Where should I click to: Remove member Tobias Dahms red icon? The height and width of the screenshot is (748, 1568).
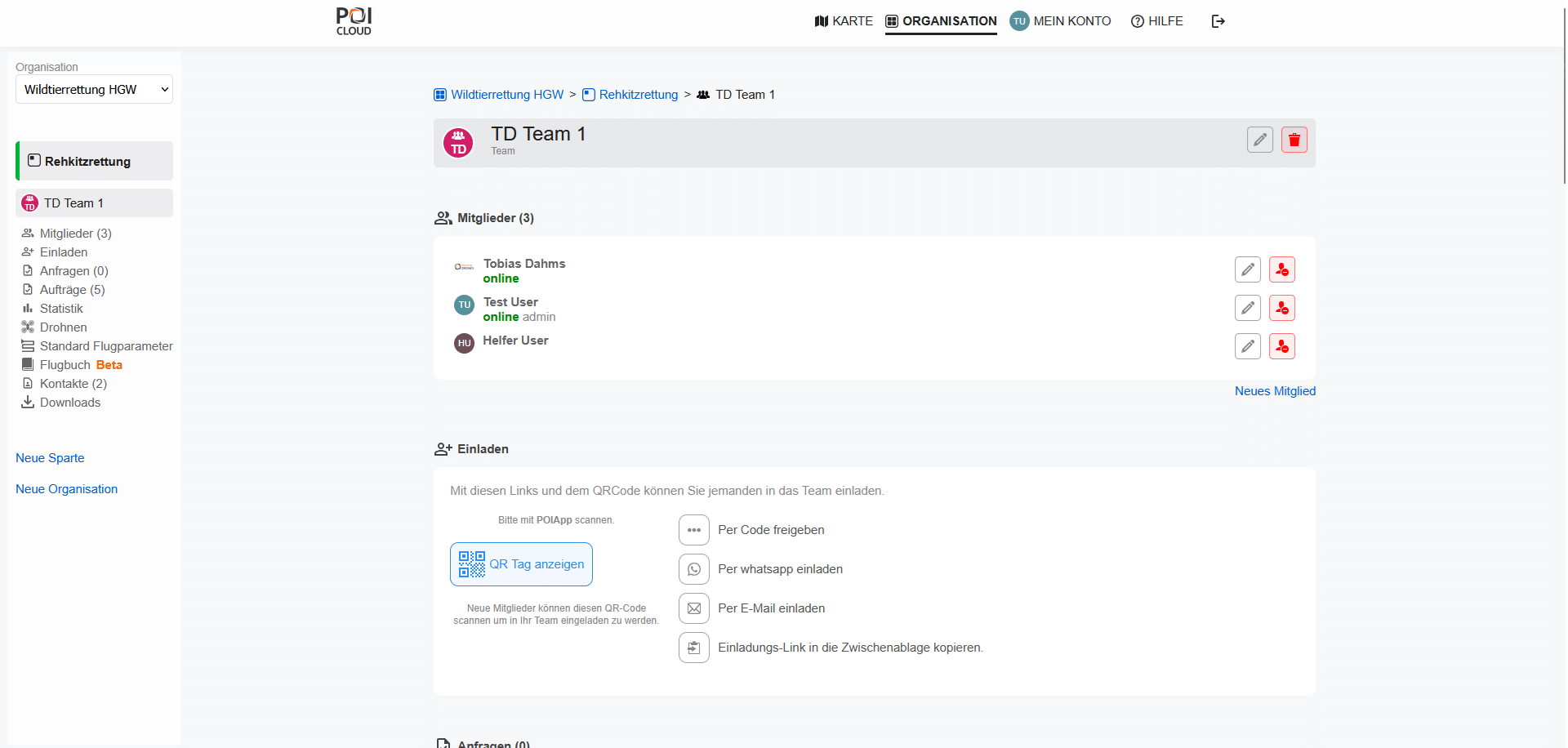coord(1282,269)
